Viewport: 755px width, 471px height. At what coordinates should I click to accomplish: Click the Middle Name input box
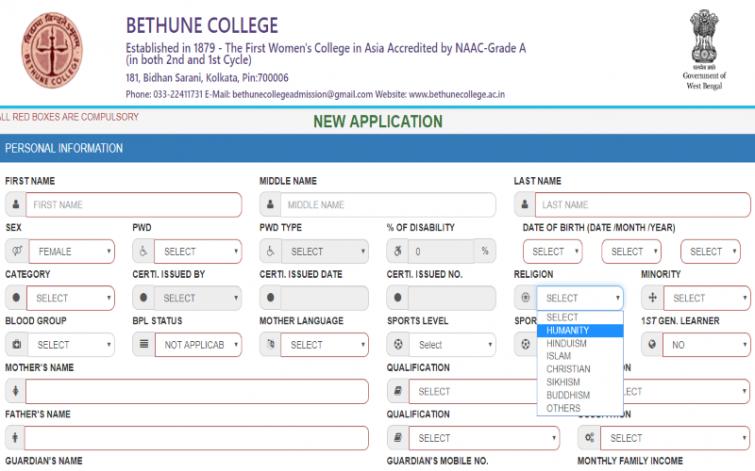[388, 205]
